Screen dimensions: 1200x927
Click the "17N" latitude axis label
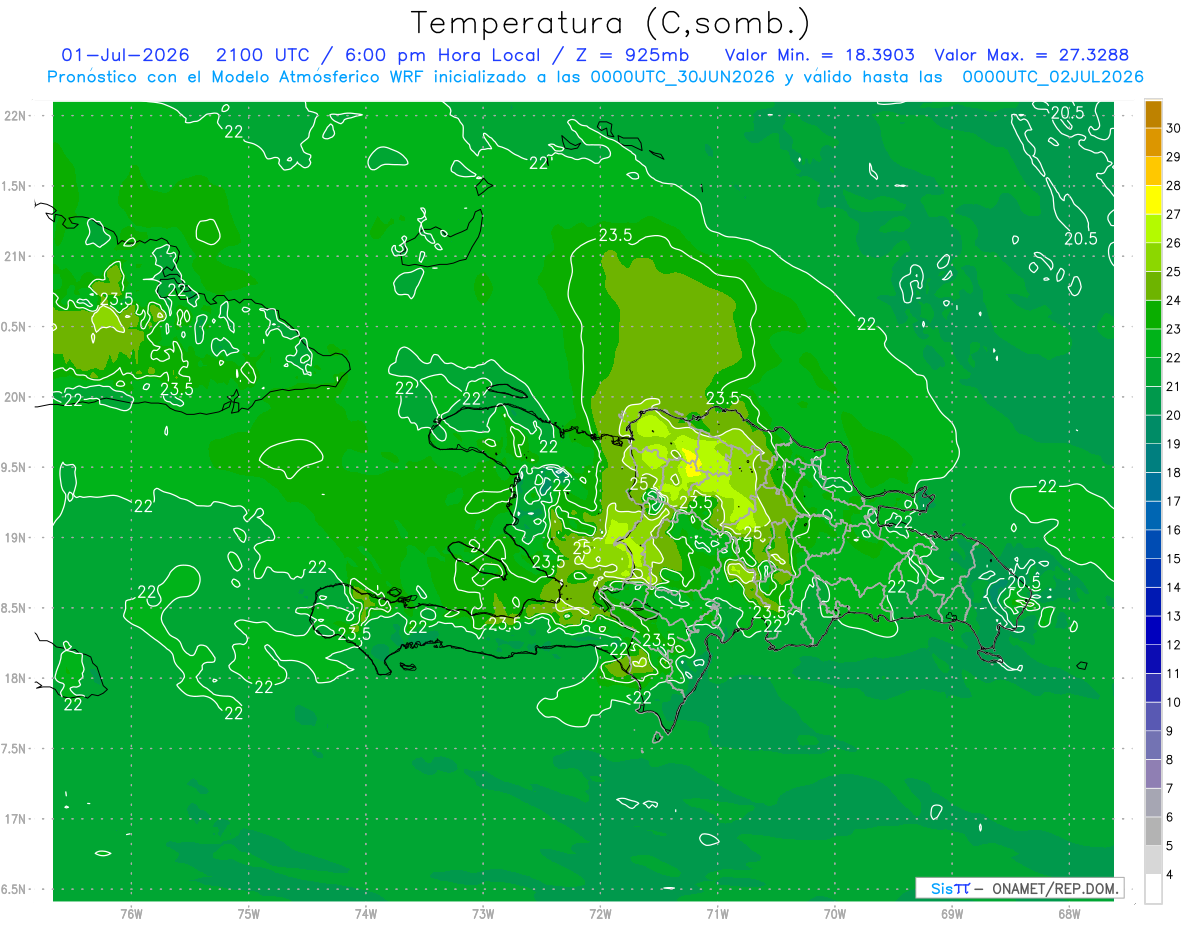[x=14, y=819]
